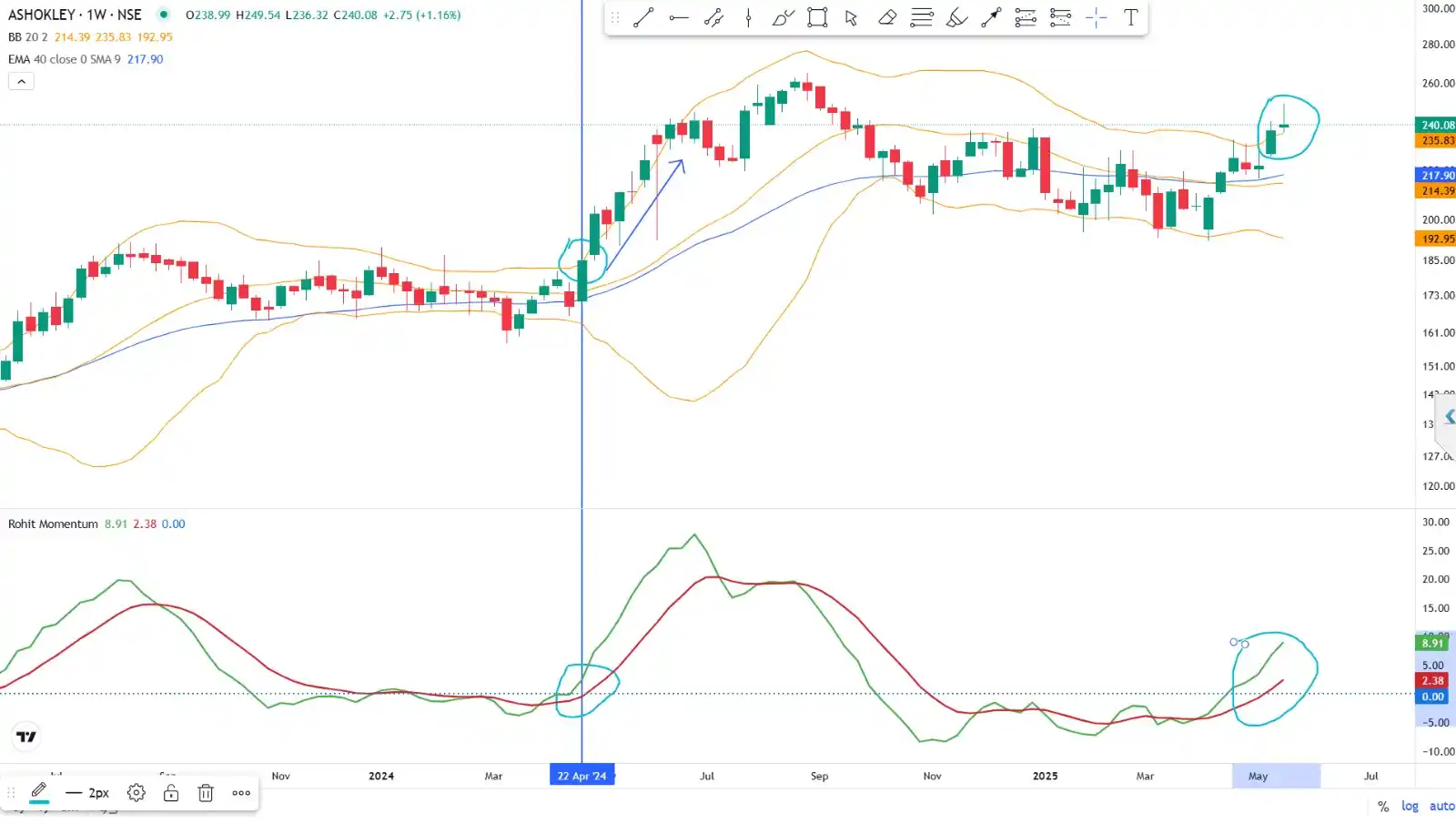This screenshot has width=1456, height=824.
Task: Grab the top drawing toolbar drag handle
Action: click(615, 17)
